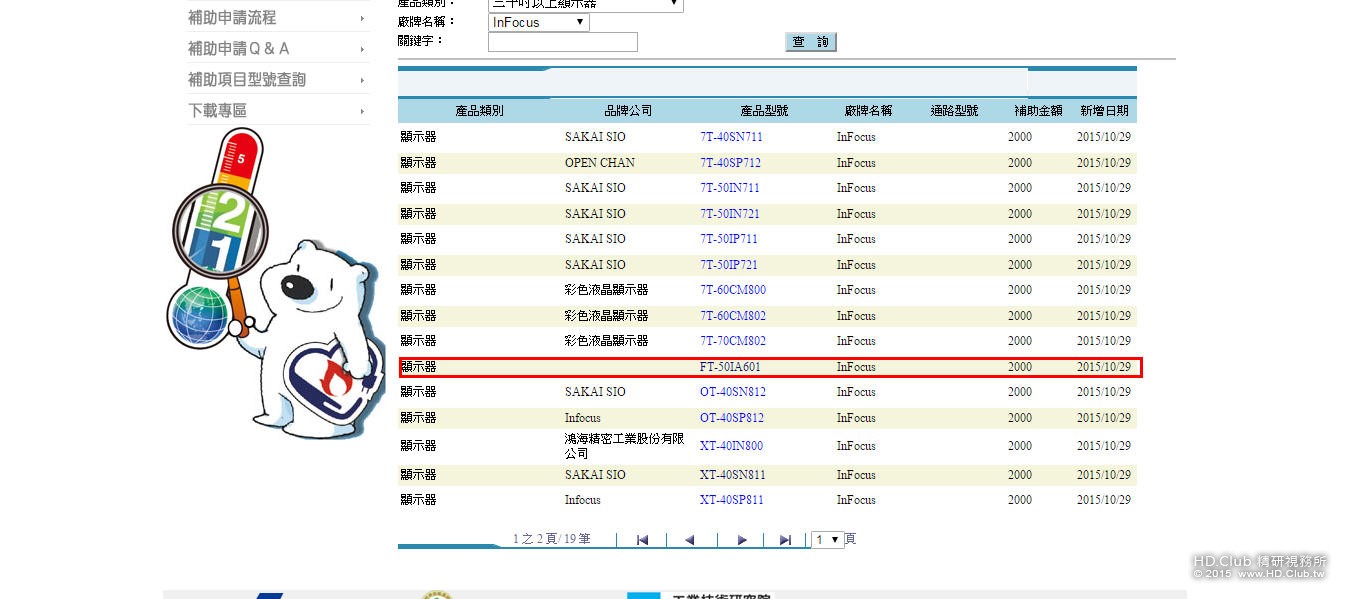
Task: Open the page number selector dropdown
Action: coord(828,539)
